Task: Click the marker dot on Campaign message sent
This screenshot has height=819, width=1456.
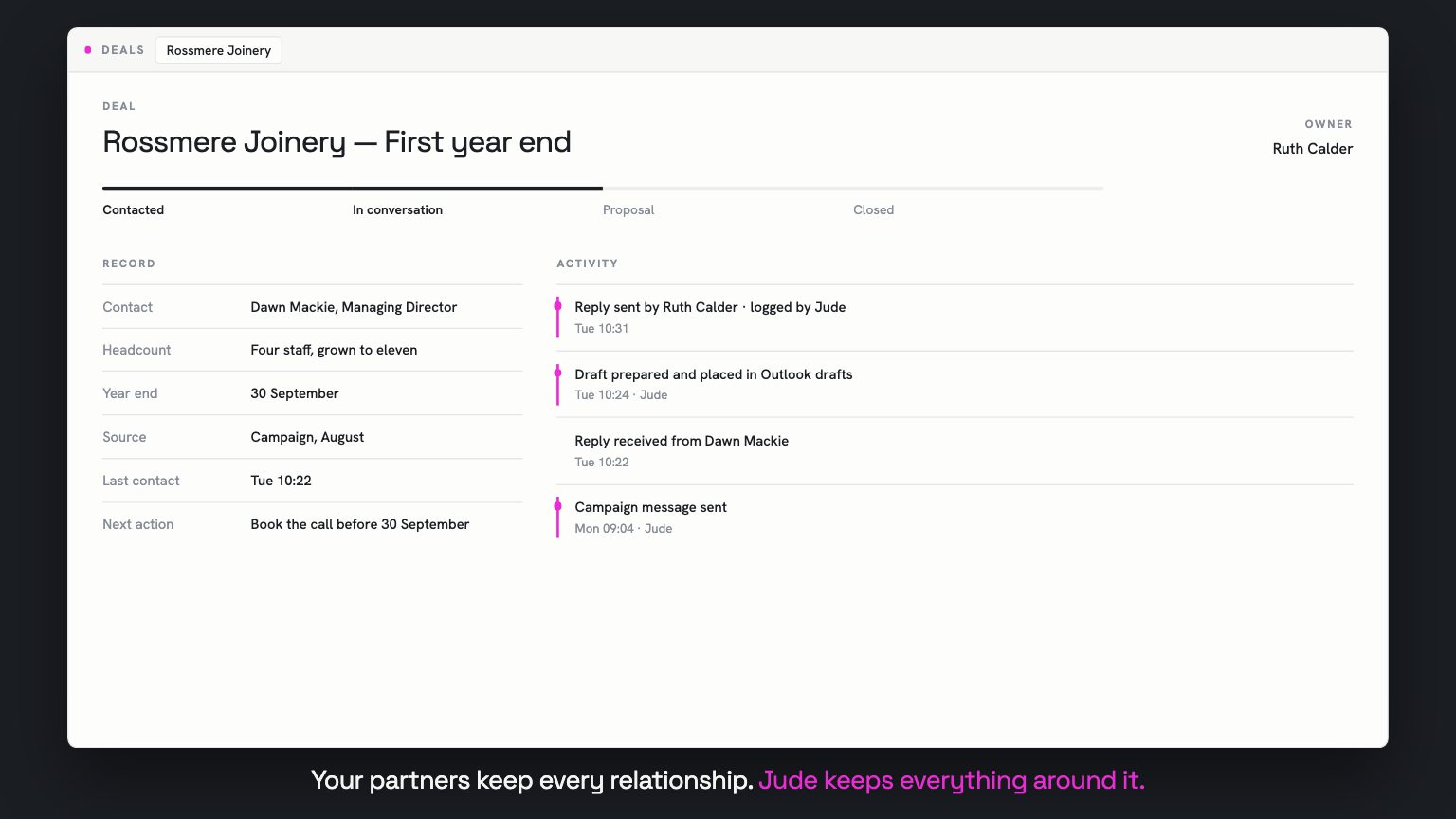Action: pos(557,506)
